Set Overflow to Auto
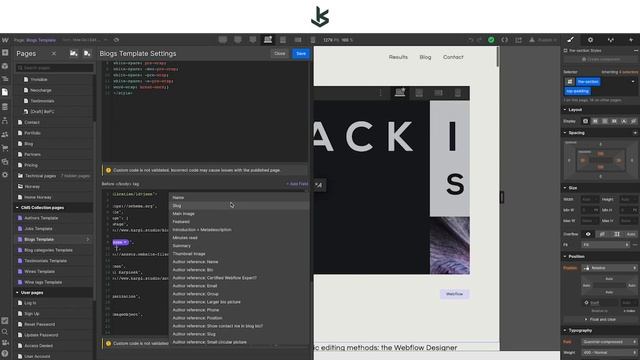This screenshot has height=360, width=640. pyautogui.click(x=631, y=234)
